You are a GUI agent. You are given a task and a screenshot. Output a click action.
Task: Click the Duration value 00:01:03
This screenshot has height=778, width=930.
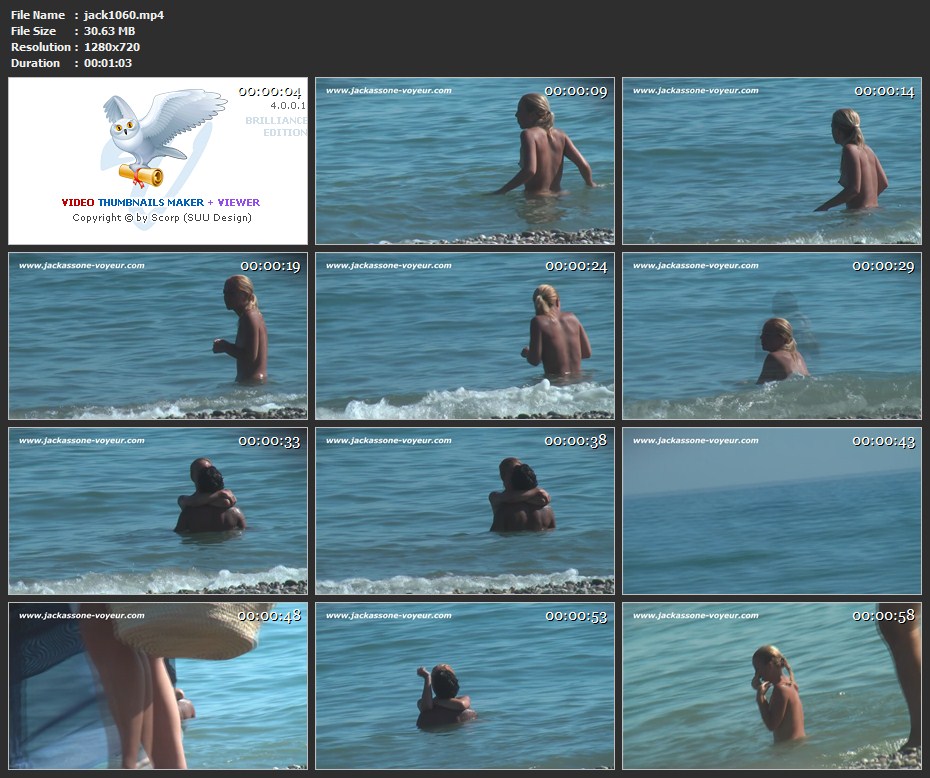pos(108,63)
